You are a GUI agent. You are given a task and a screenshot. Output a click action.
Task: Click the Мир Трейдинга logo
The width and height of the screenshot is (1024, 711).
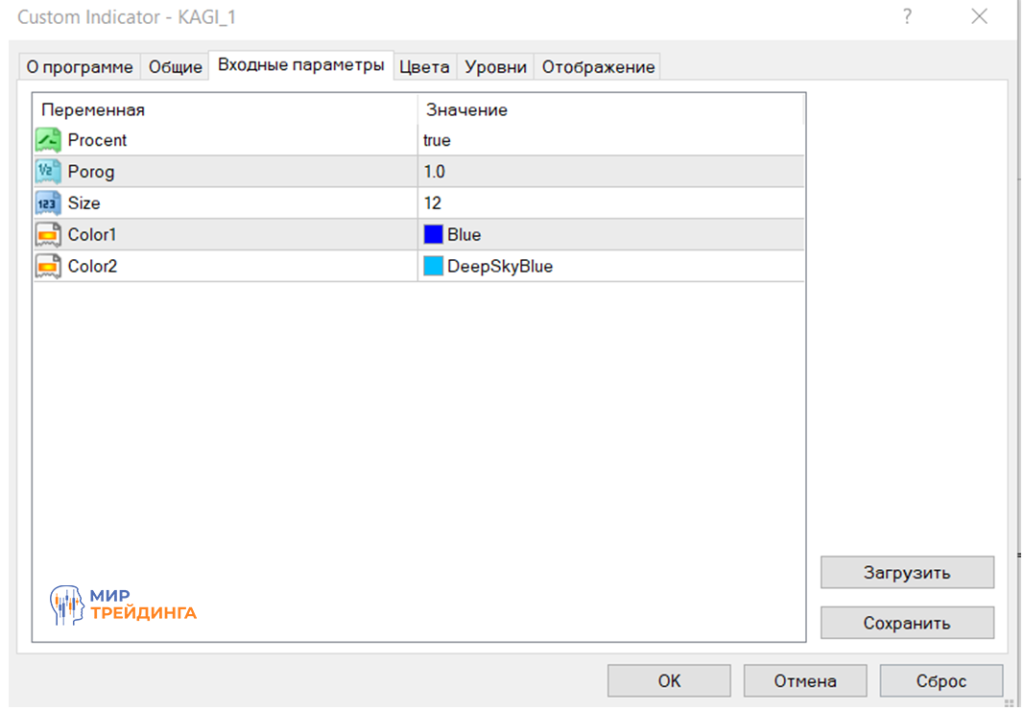(123, 604)
